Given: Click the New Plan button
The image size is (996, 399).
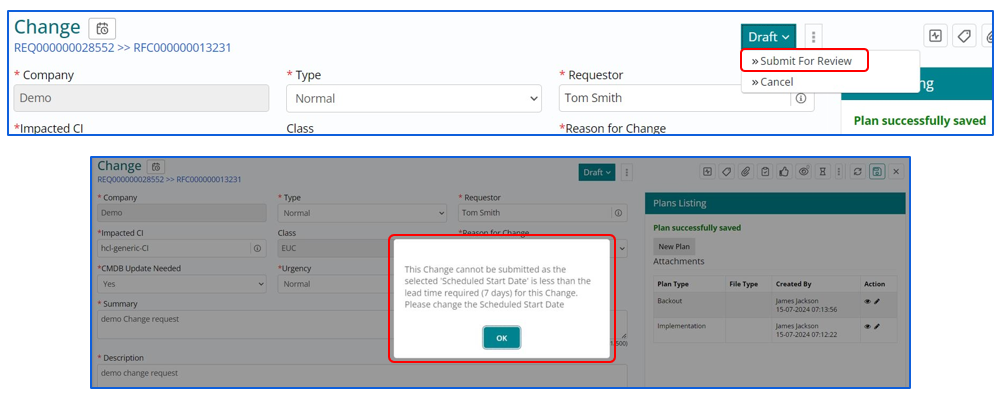Looking at the screenshot, I should click(675, 247).
